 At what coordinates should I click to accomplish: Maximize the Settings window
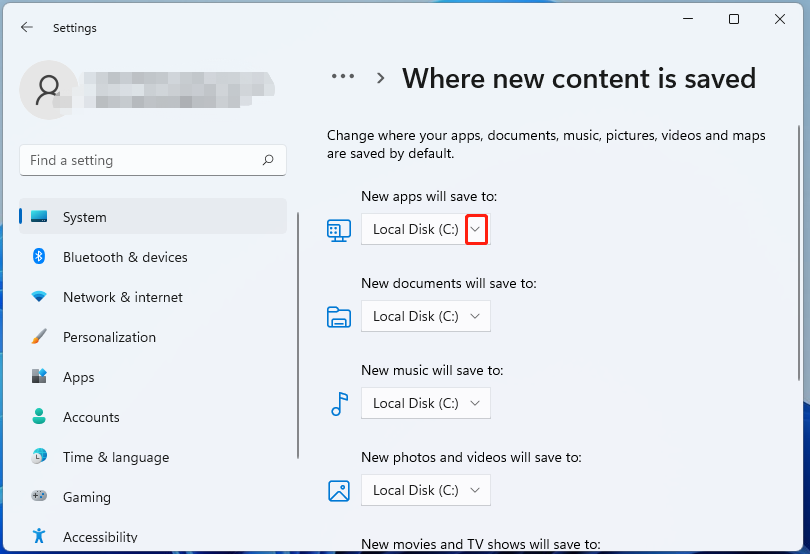pyautogui.click(x=734, y=19)
